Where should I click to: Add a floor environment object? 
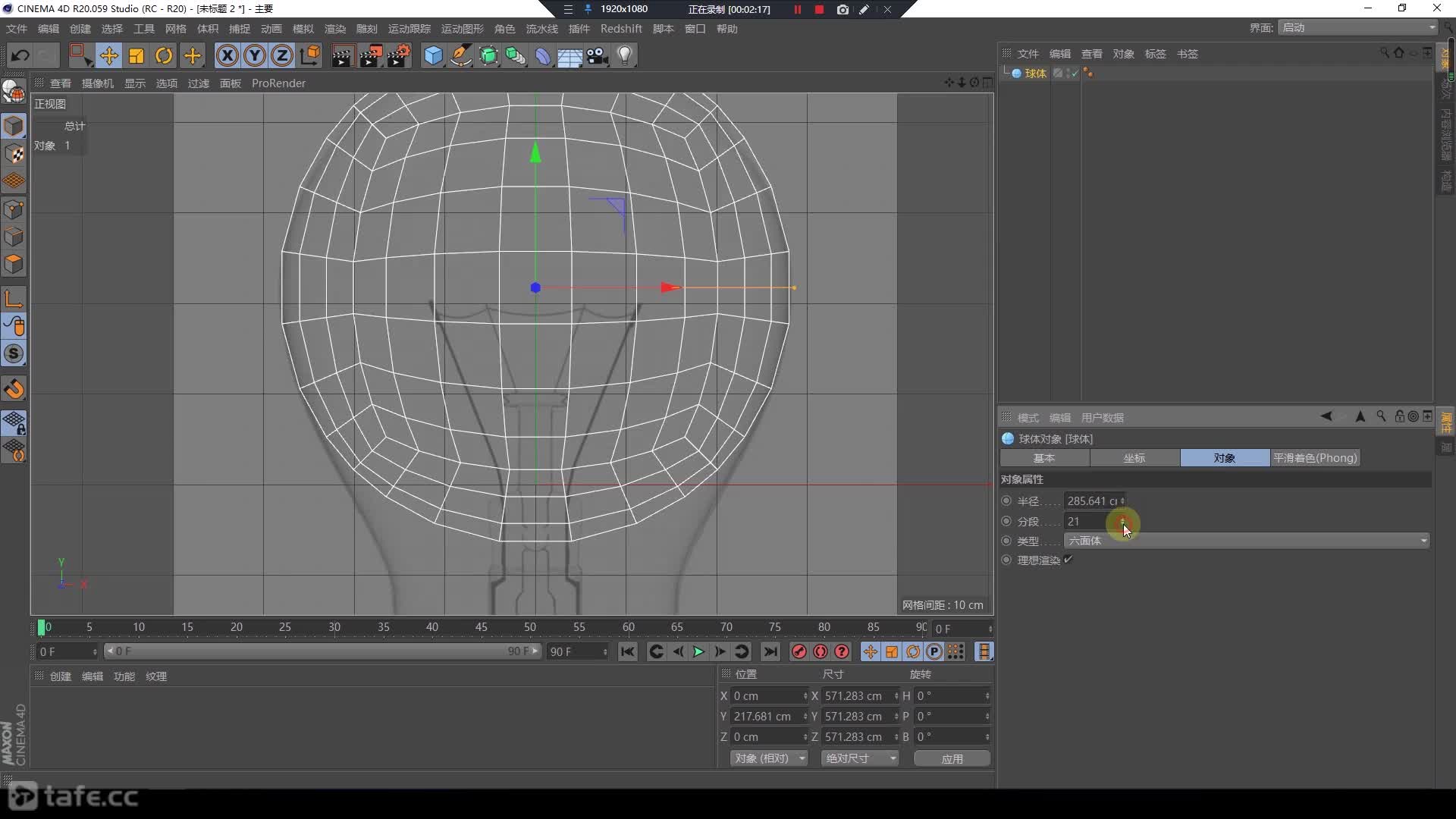coord(570,56)
